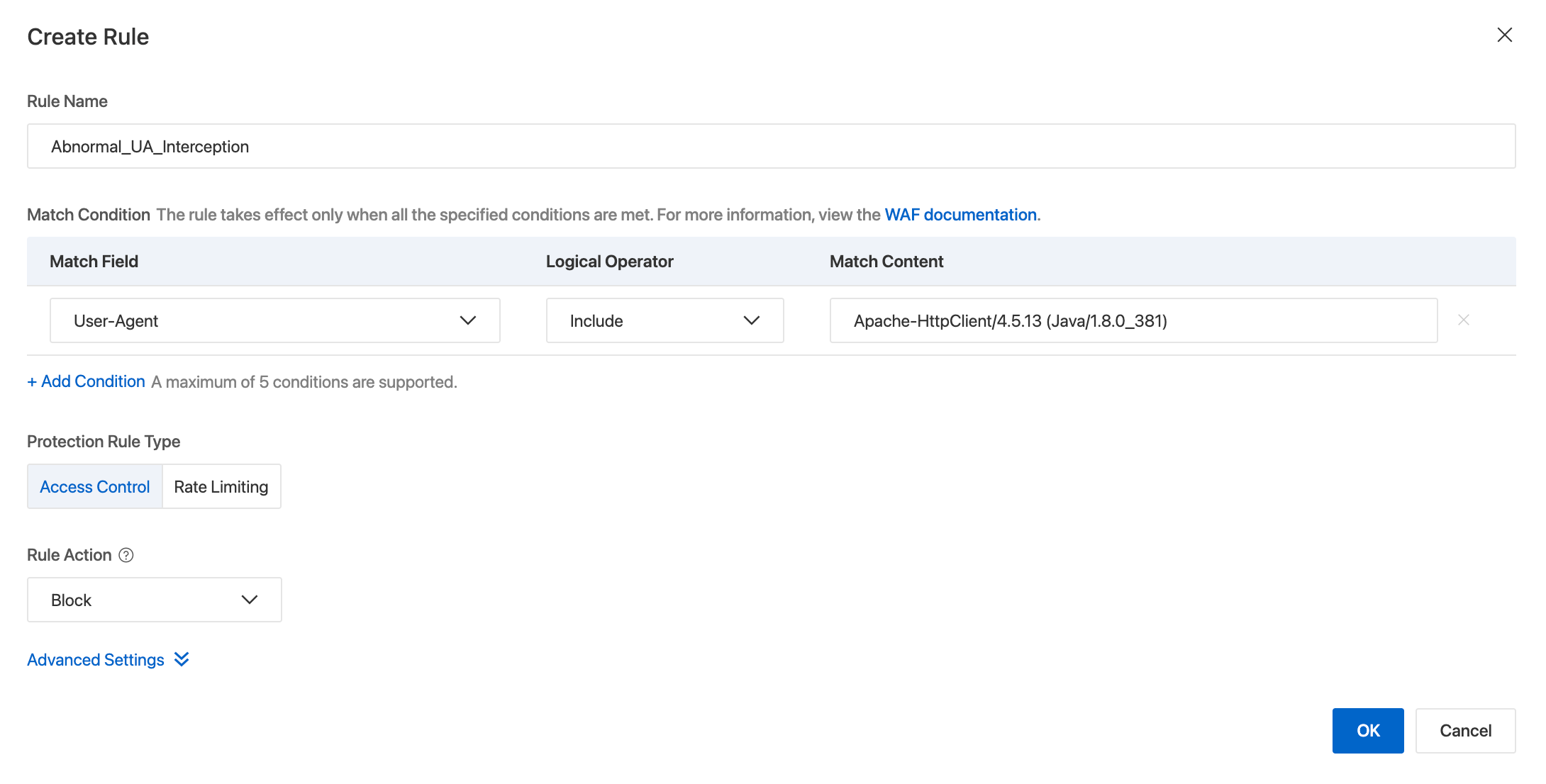
Task: Click the Match Content input box
Action: click(1133, 320)
